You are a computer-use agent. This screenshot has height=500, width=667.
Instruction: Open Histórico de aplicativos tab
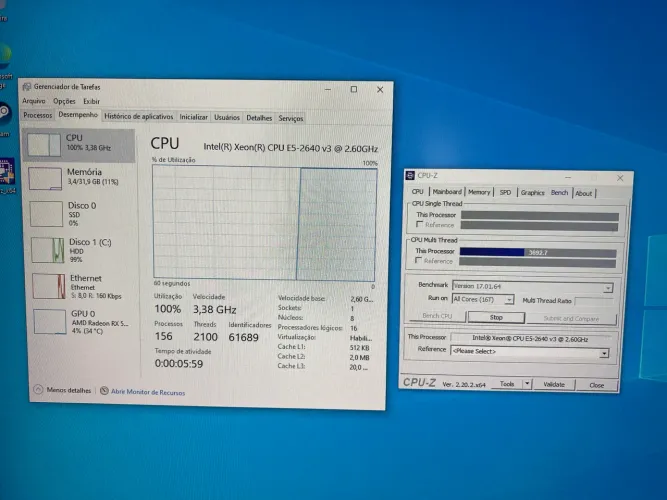pos(139,116)
